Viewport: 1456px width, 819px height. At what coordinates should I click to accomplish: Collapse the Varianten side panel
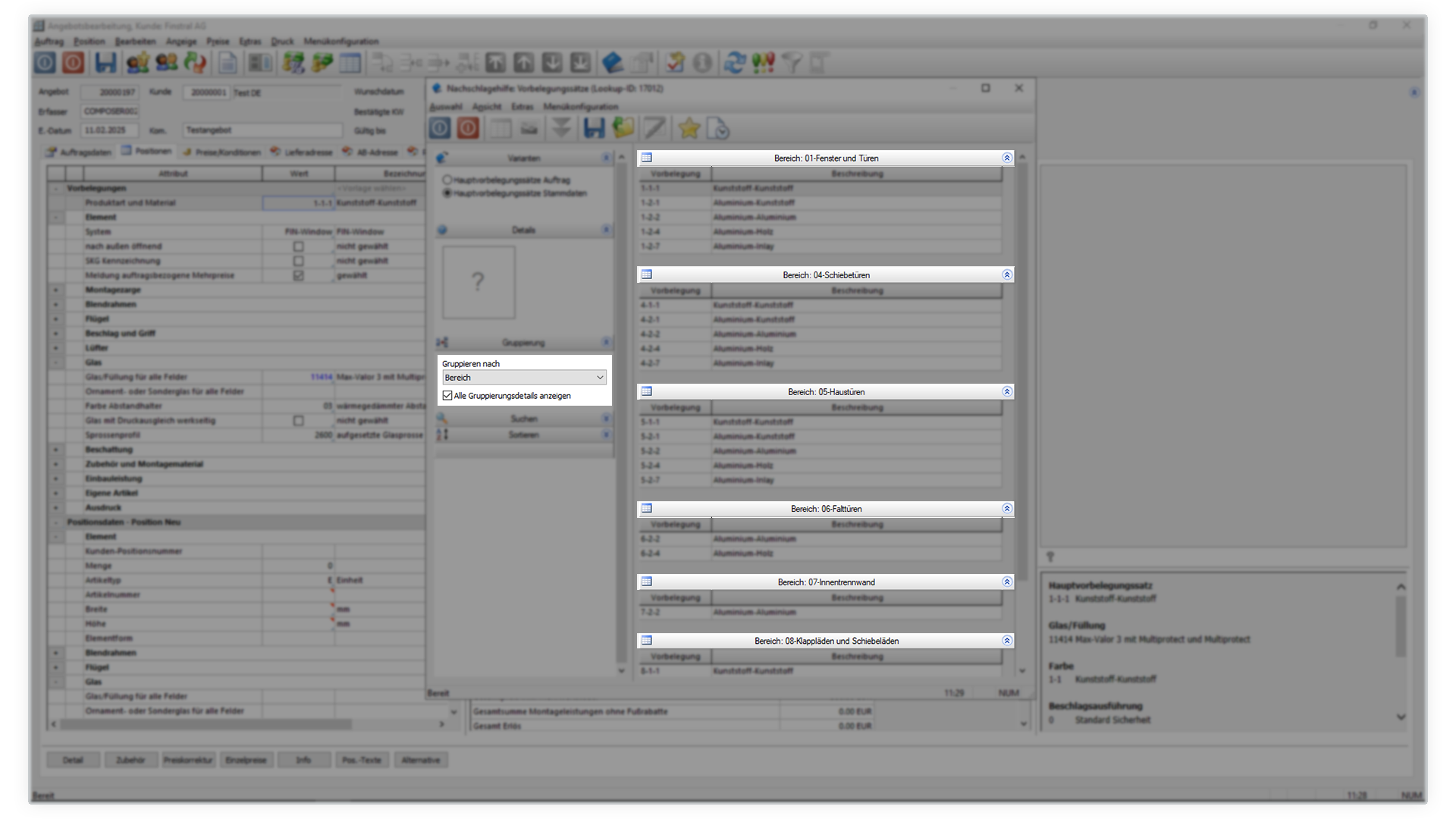[606, 158]
